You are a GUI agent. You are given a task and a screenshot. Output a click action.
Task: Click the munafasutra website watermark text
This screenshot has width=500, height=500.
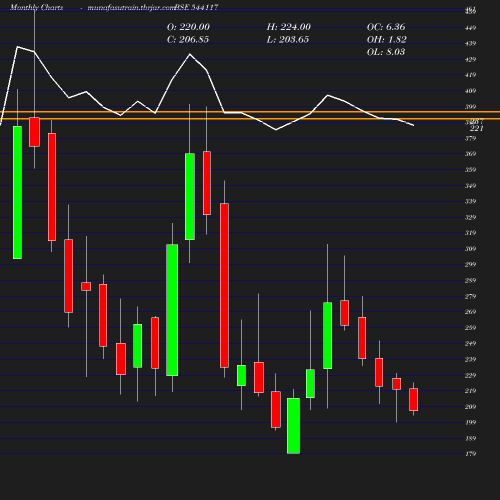coord(131,7)
